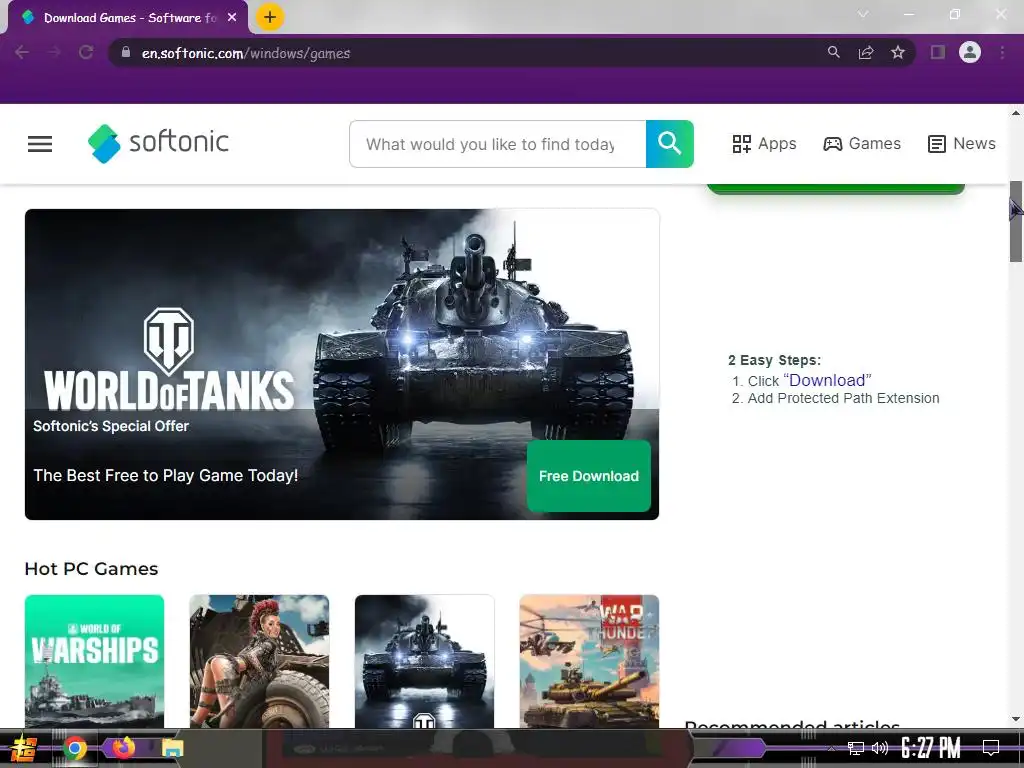Image resolution: width=1024 pixels, height=768 pixels.
Task: Open Chrome zoom/search magnifier icon in address bar
Action: [x=833, y=52]
